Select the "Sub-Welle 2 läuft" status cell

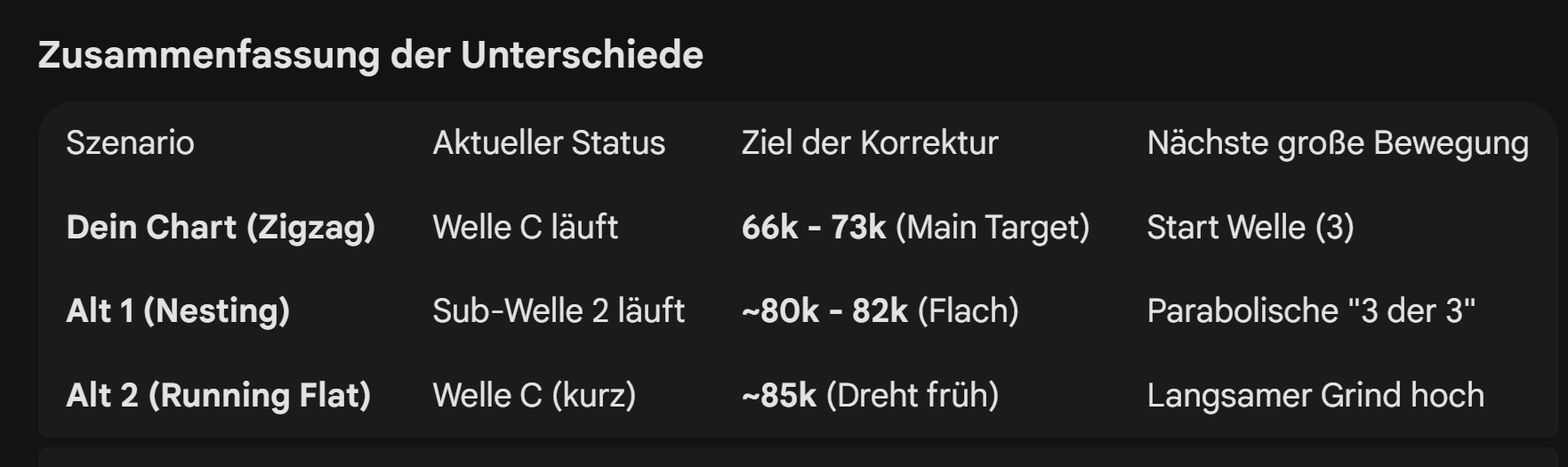tap(559, 311)
